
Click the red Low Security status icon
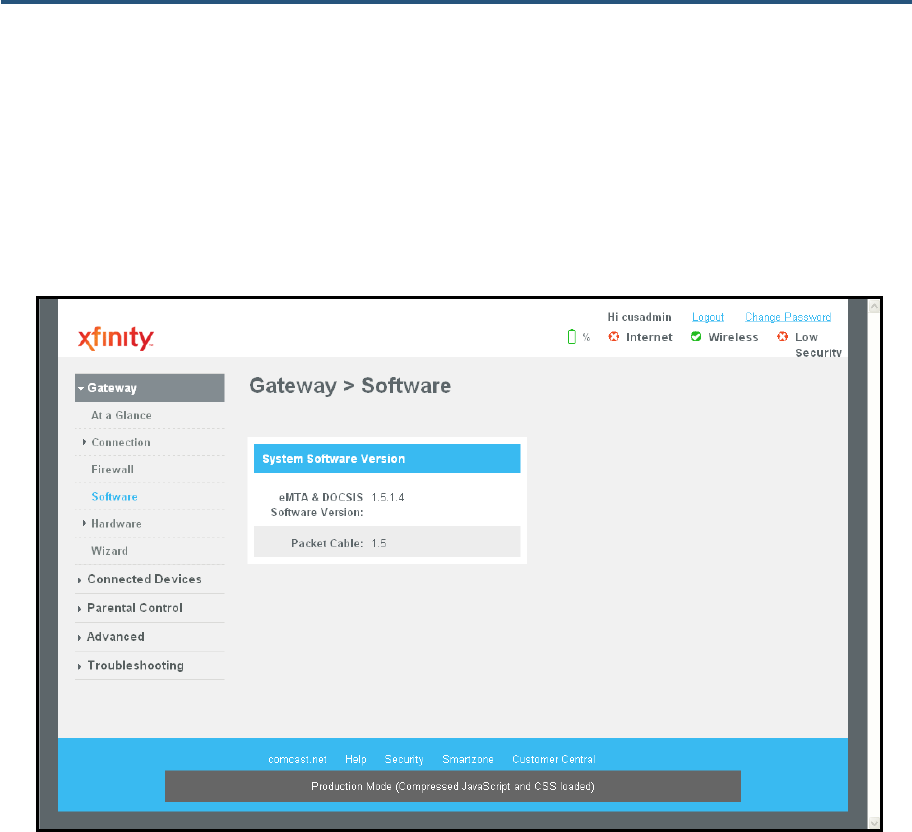pyautogui.click(x=782, y=337)
